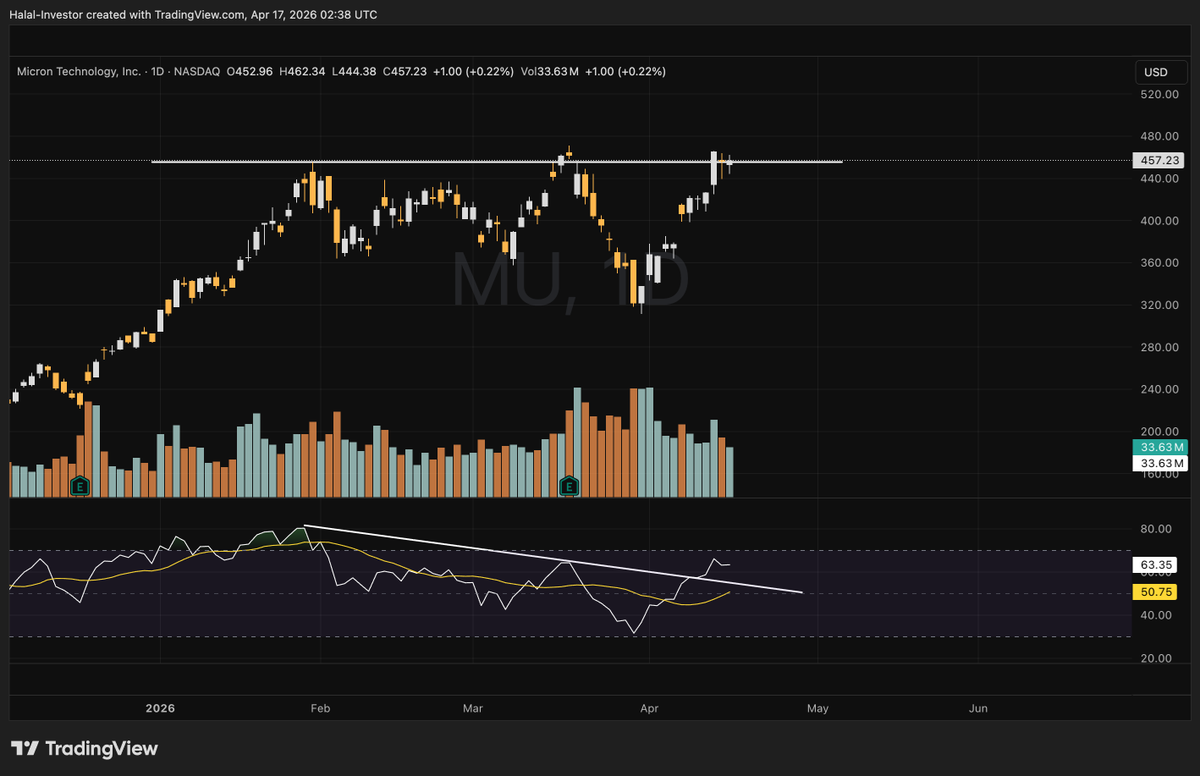The height and width of the screenshot is (776, 1200).
Task: Click the 400.00 price axis label
Action: tap(1158, 221)
